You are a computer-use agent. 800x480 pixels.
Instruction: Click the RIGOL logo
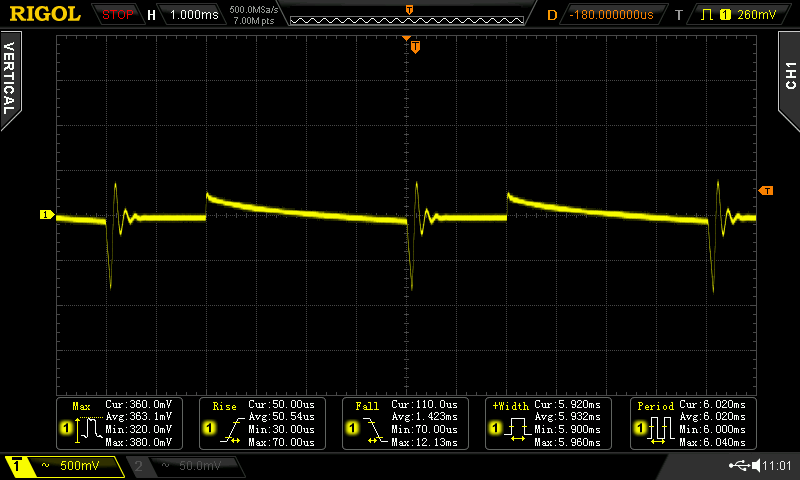point(45,14)
